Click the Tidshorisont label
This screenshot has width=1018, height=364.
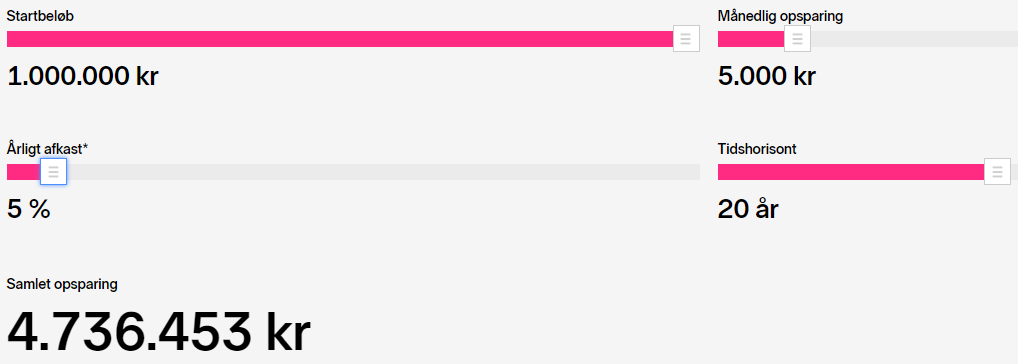click(x=757, y=149)
